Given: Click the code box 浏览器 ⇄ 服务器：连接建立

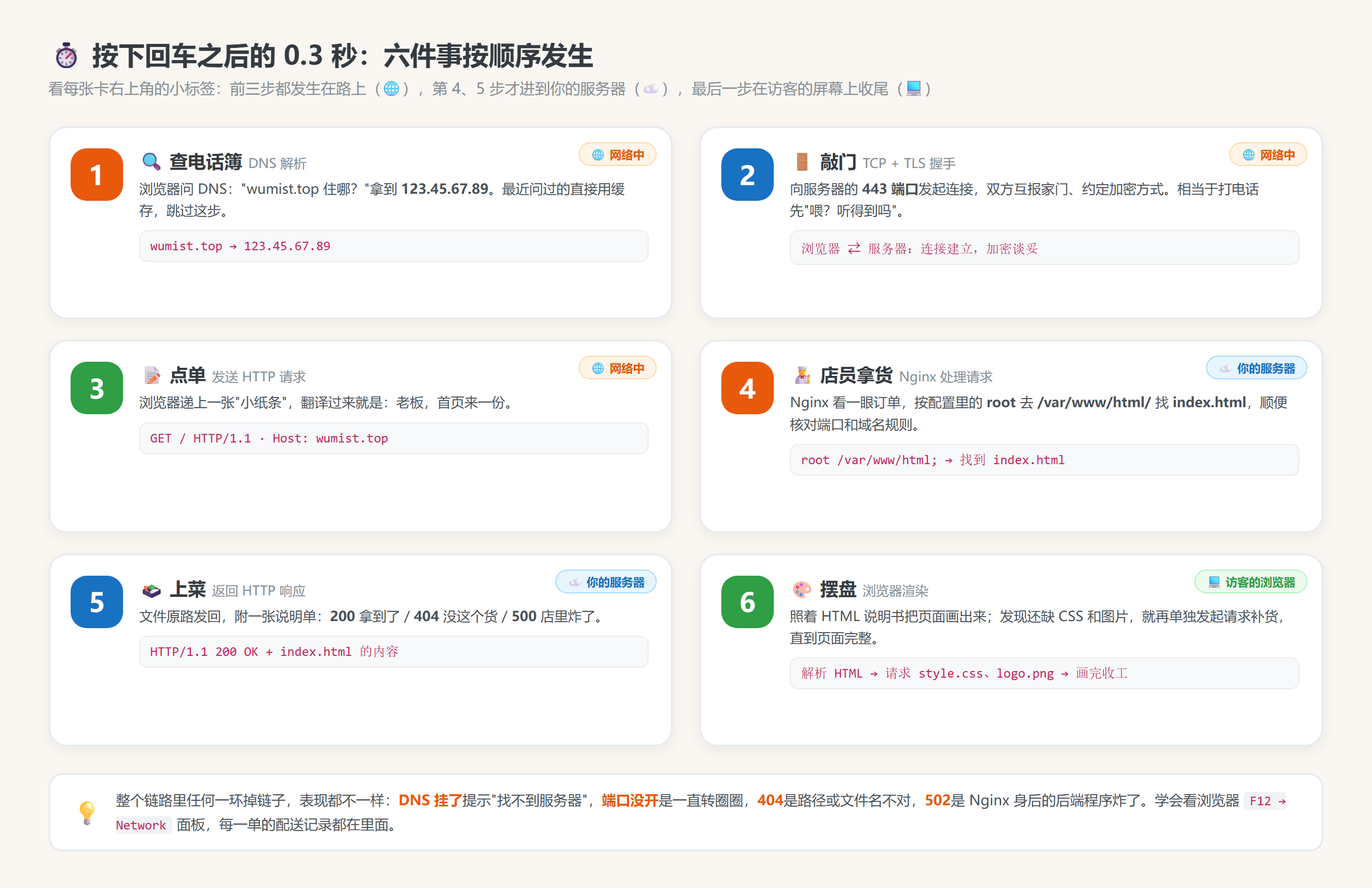Looking at the screenshot, I should [1044, 248].
